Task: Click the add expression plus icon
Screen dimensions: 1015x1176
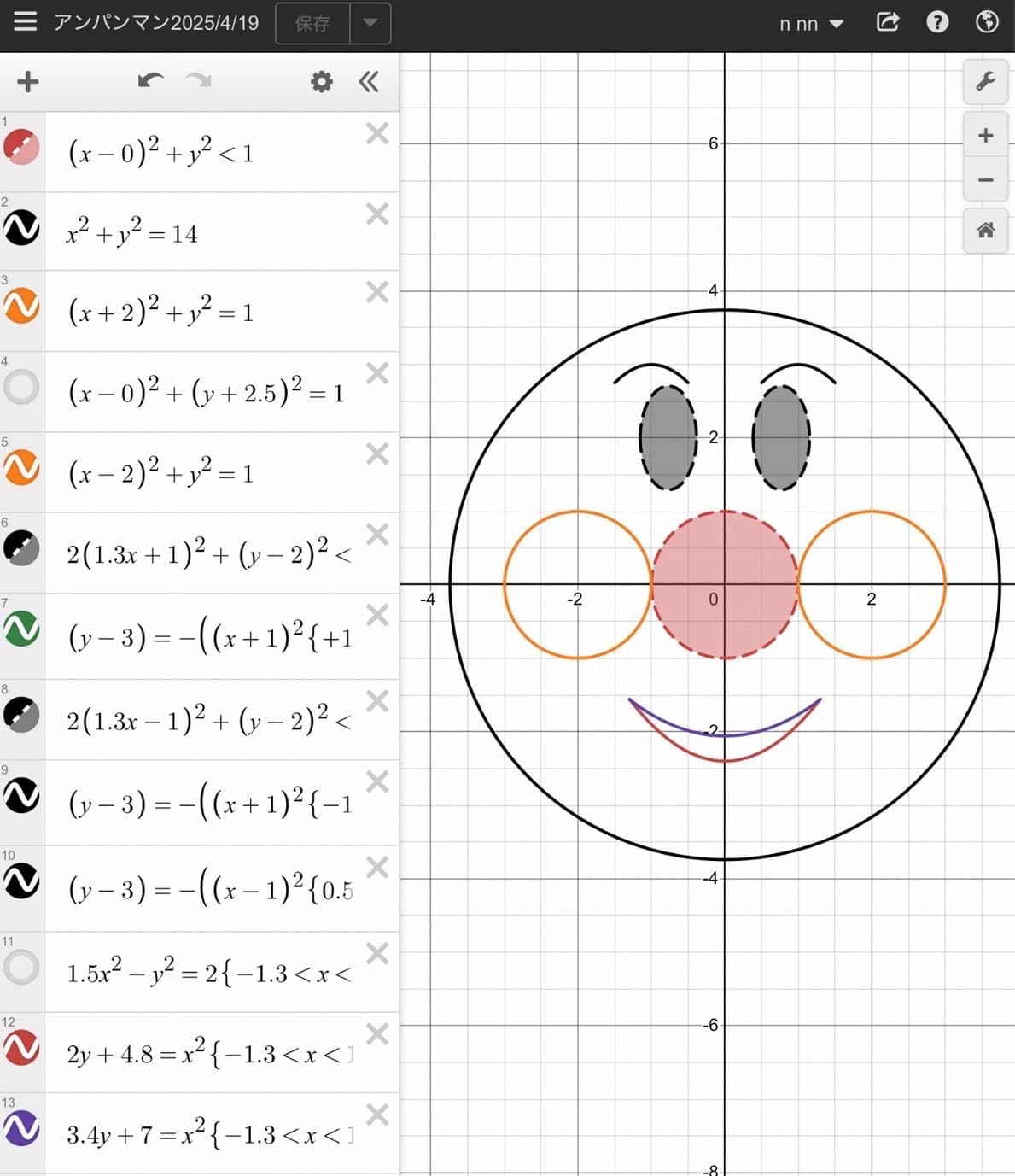Action: tap(28, 82)
